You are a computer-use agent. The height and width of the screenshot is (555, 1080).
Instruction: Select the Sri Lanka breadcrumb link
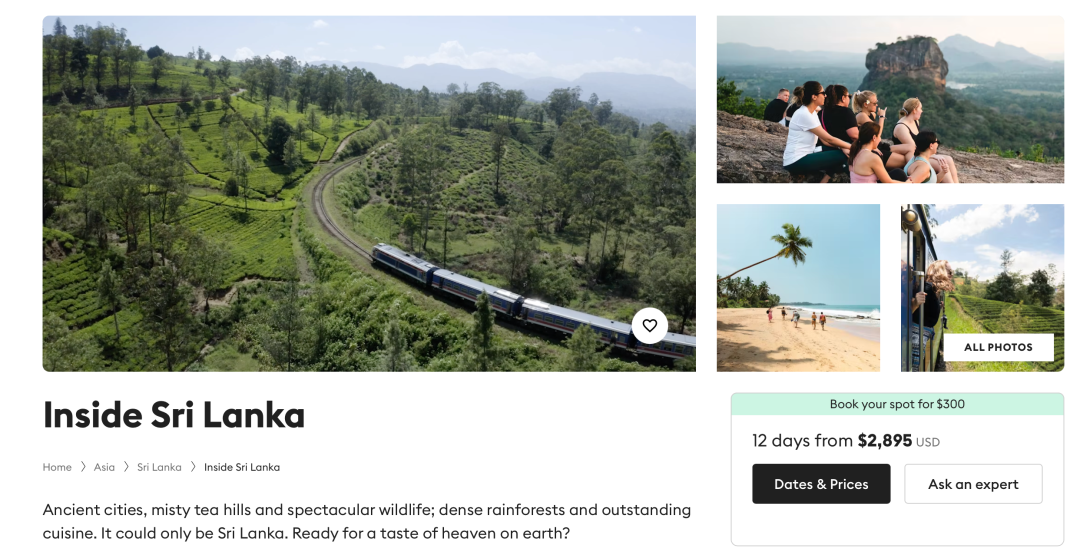pos(159,467)
